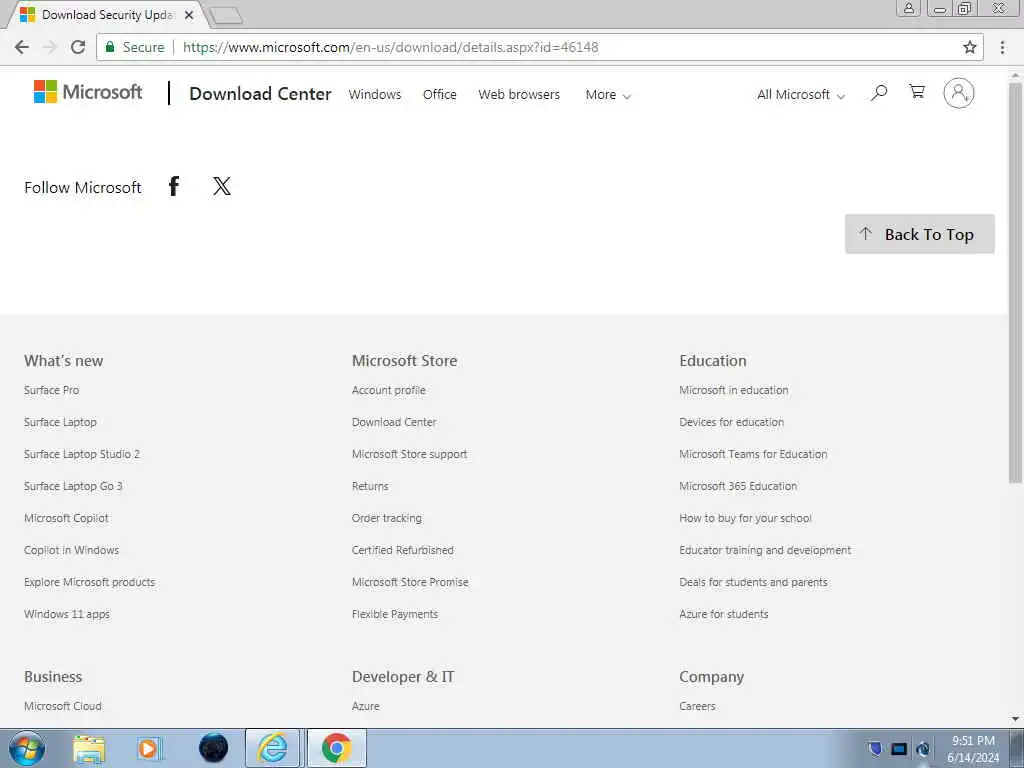The image size is (1024, 768).
Task: Open Windows 11 apps link
Action: 67,614
